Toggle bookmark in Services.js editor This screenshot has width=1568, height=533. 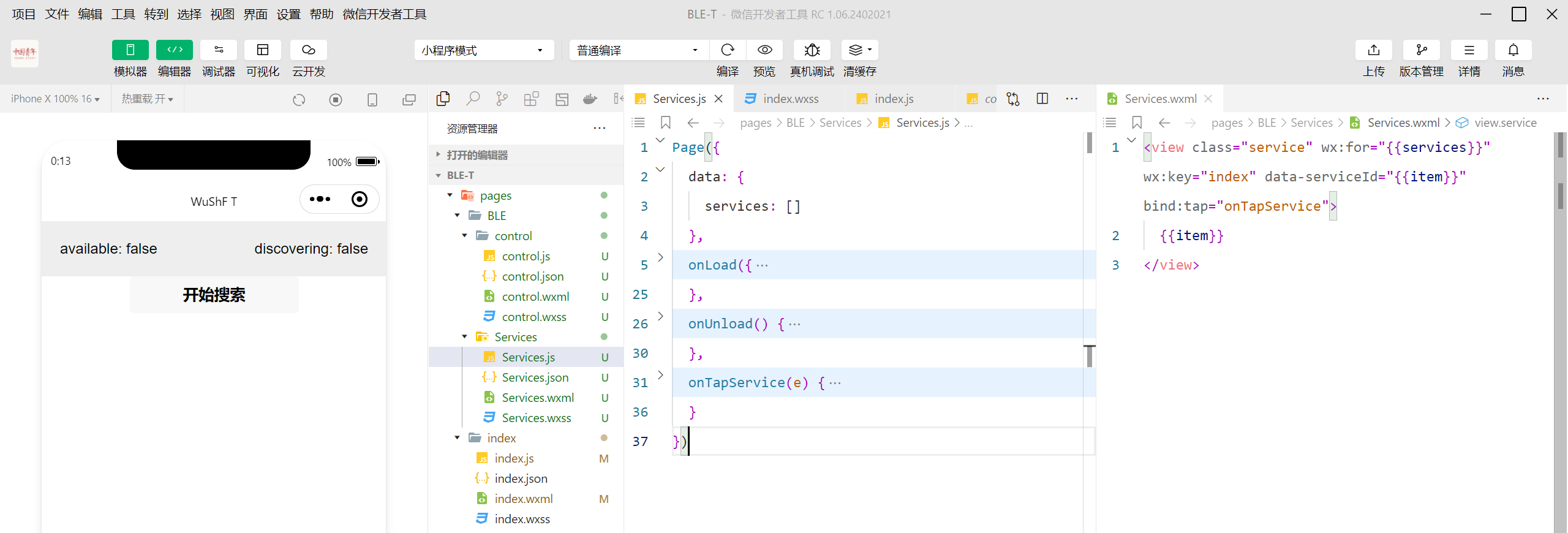(x=666, y=123)
